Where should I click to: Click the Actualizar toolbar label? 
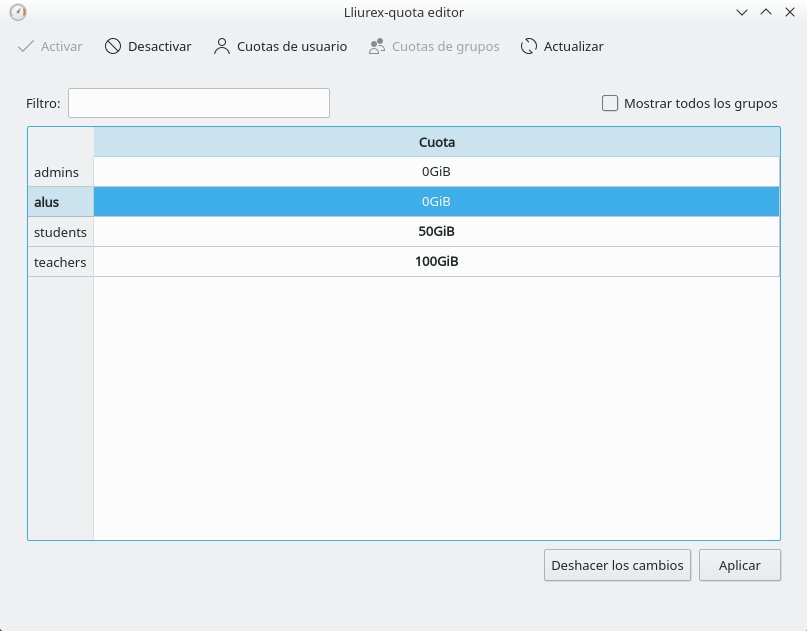pos(573,46)
